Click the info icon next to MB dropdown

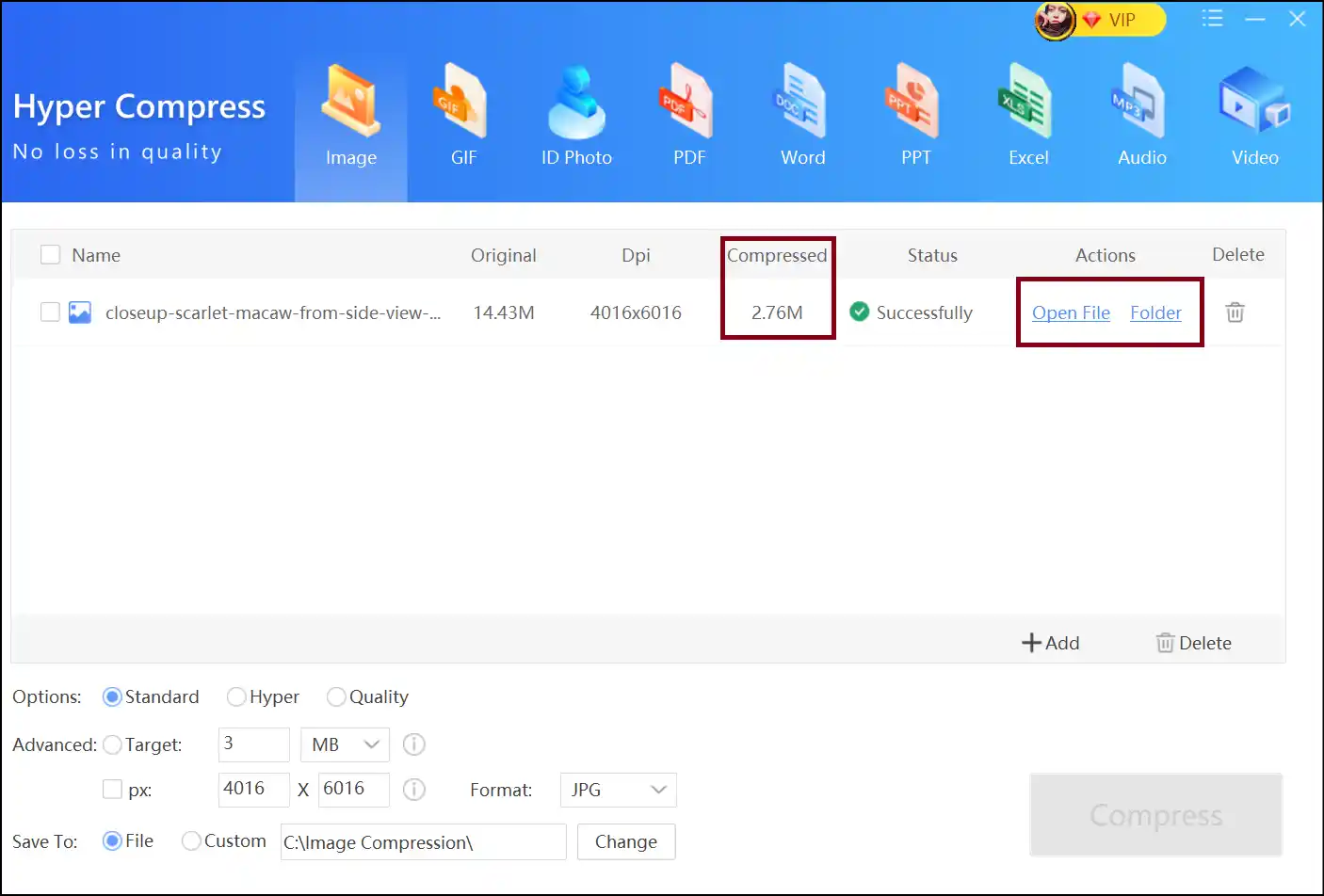414,744
